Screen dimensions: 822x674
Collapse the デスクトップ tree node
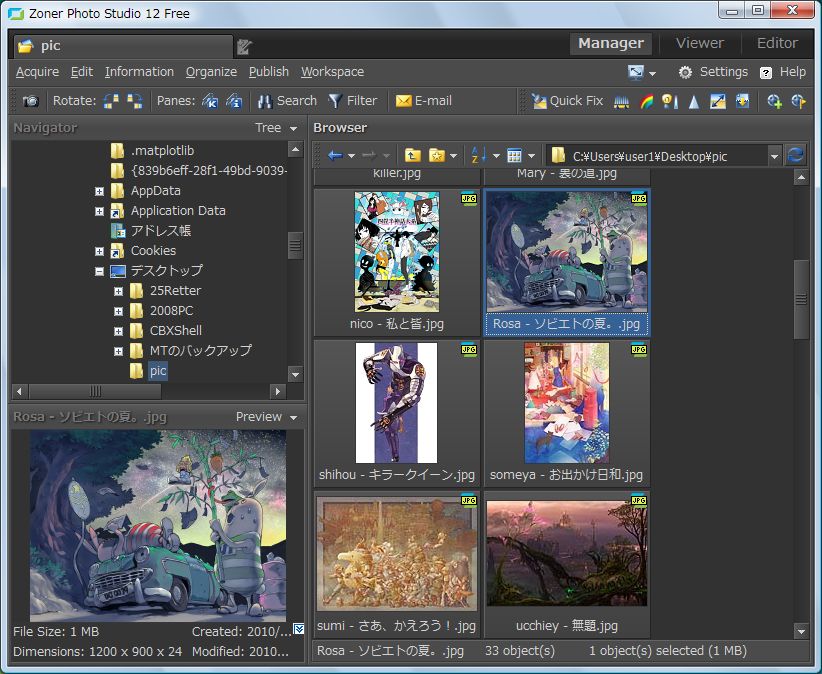coord(100,271)
